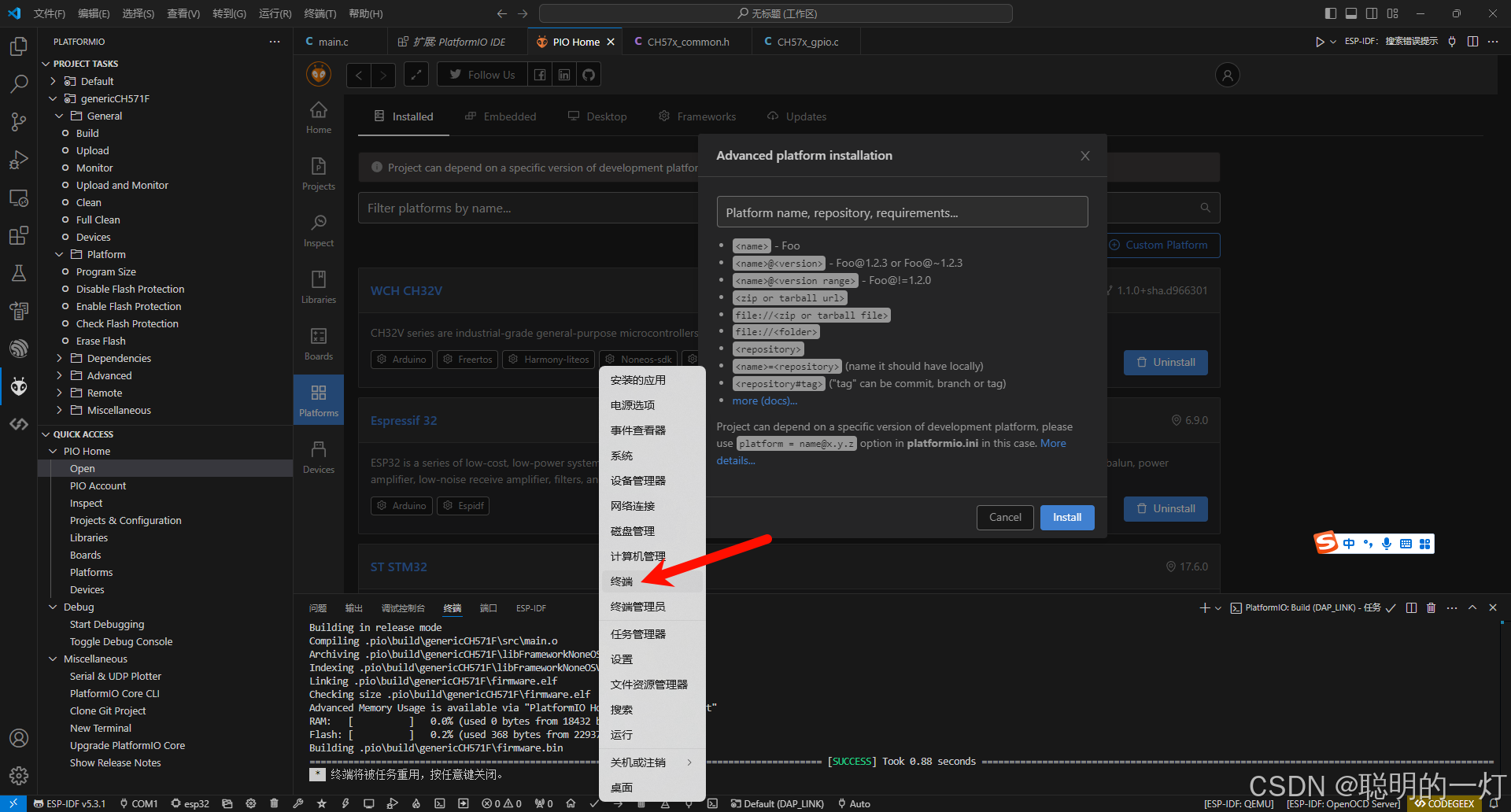Viewport: 1511px width, 812px height.
Task: Open the new terminal profile dropdown
Action: pyautogui.click(x=1217, y=607)
